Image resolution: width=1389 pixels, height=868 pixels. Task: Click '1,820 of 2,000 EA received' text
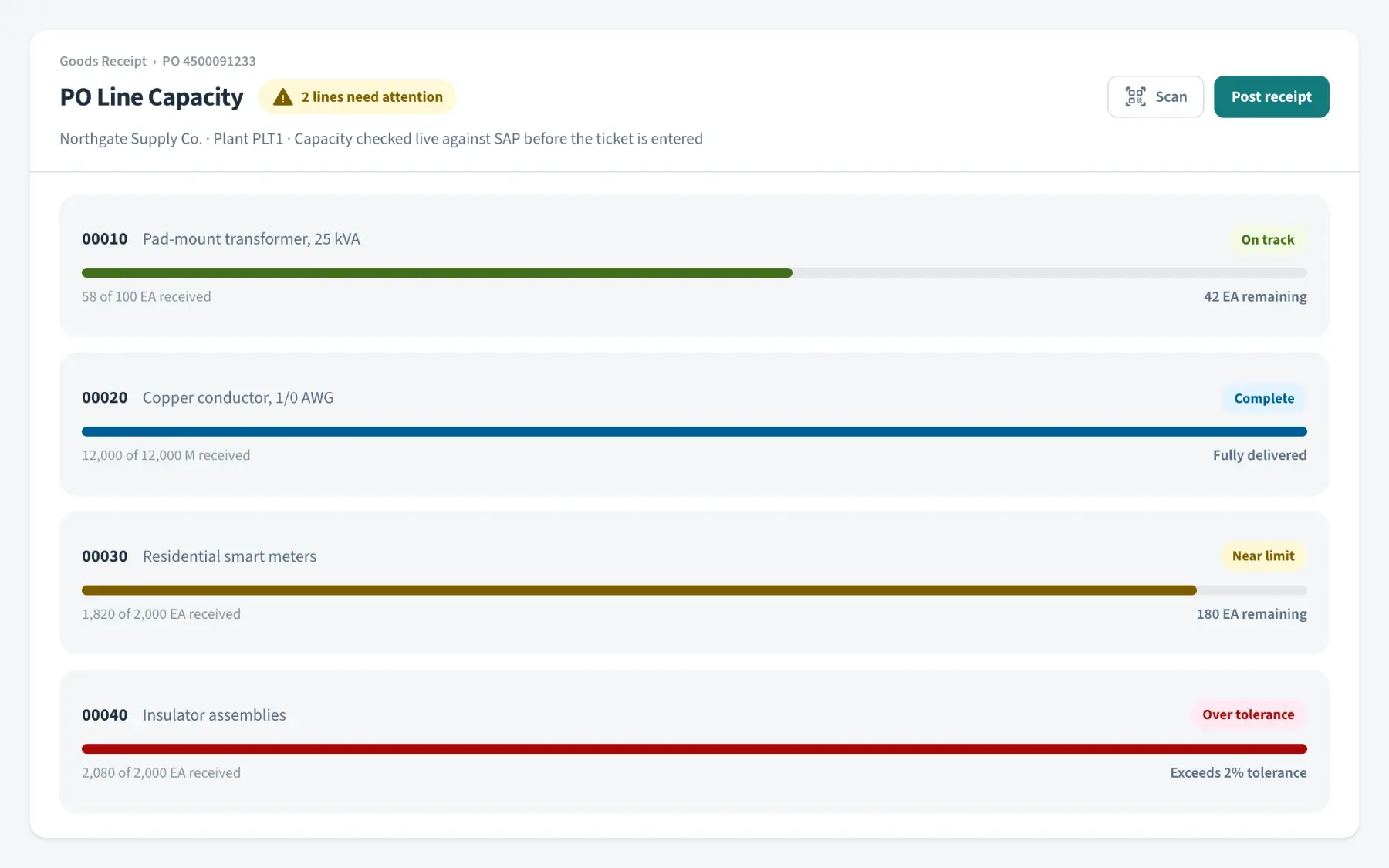pyautogui.click(x=161, y=614)
